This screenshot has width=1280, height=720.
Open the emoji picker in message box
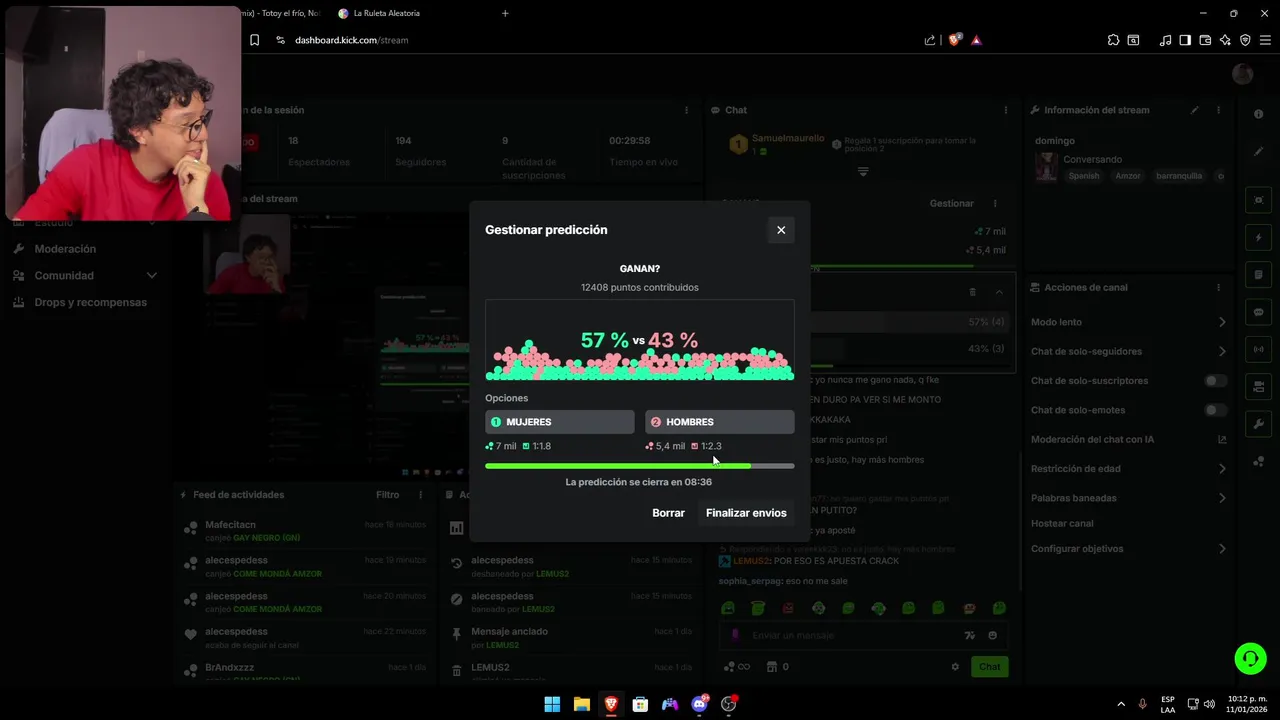(992, 635)
